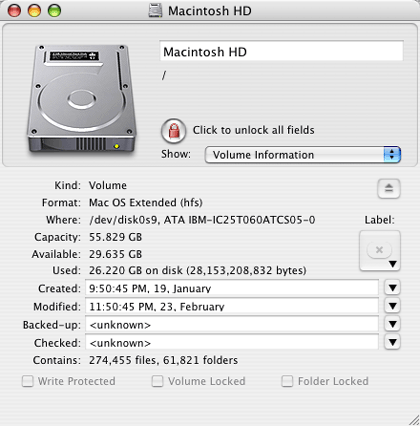Click the Modified date field
420x426 pixels.
click(232, 306)
